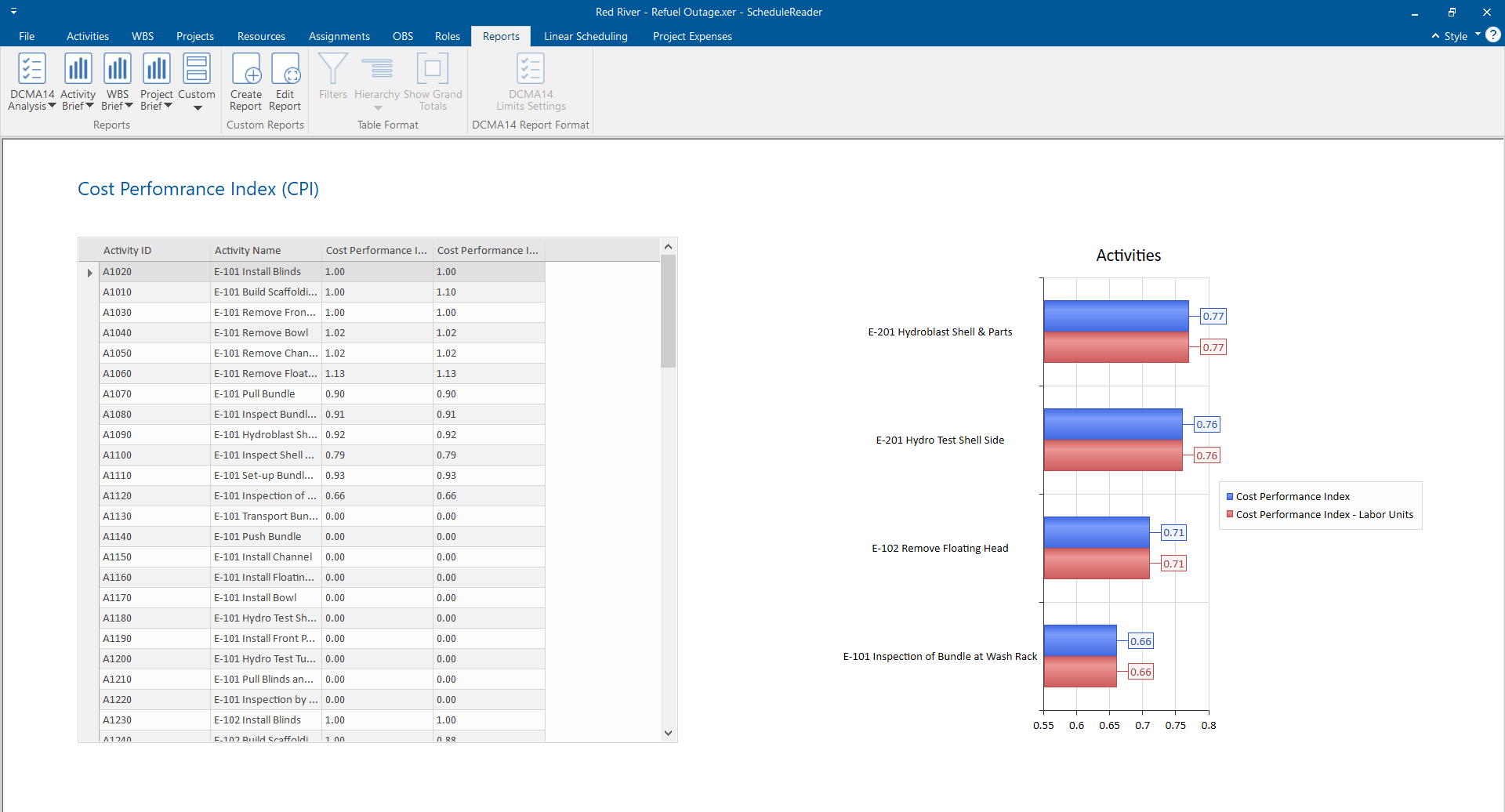Sort by the Activity ID column header

tap(128, 249)
